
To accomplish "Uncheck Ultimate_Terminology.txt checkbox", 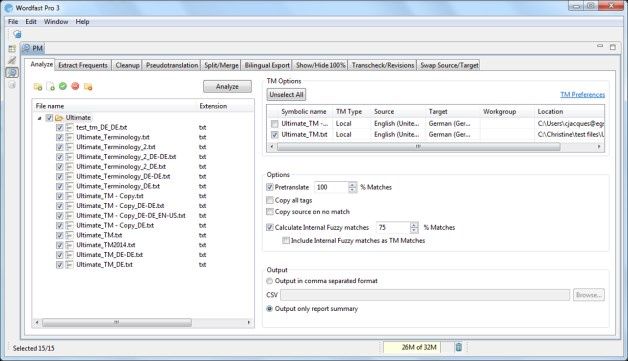I will pyautogui.click(x=60, y=137).
